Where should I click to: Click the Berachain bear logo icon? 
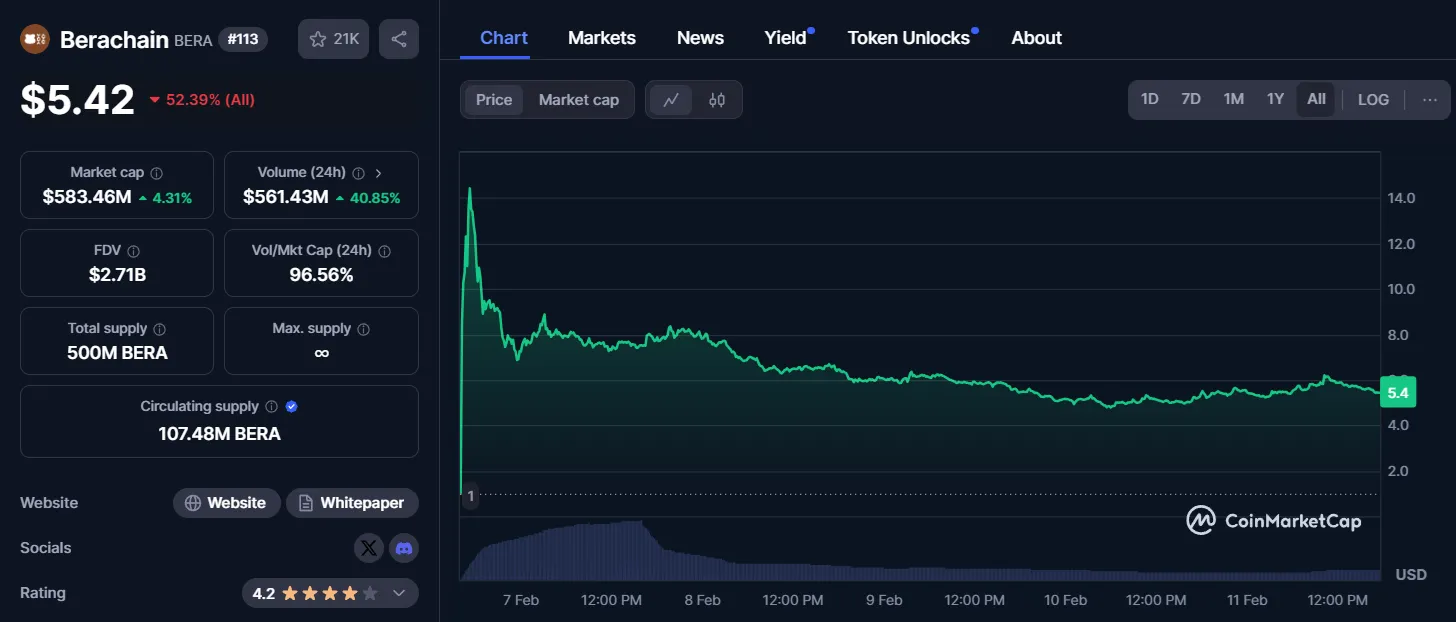[35, 39]
